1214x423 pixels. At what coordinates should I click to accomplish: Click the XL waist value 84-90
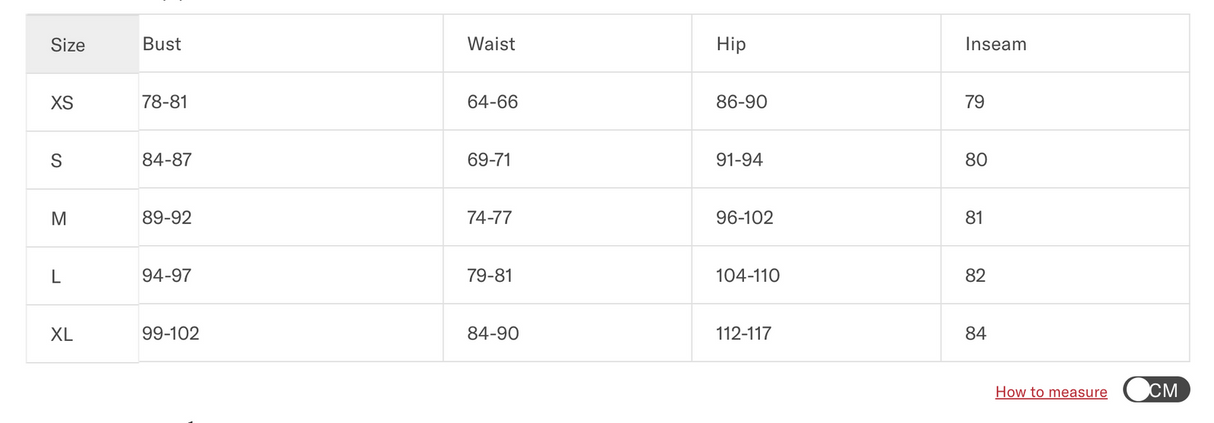(493, 334)
